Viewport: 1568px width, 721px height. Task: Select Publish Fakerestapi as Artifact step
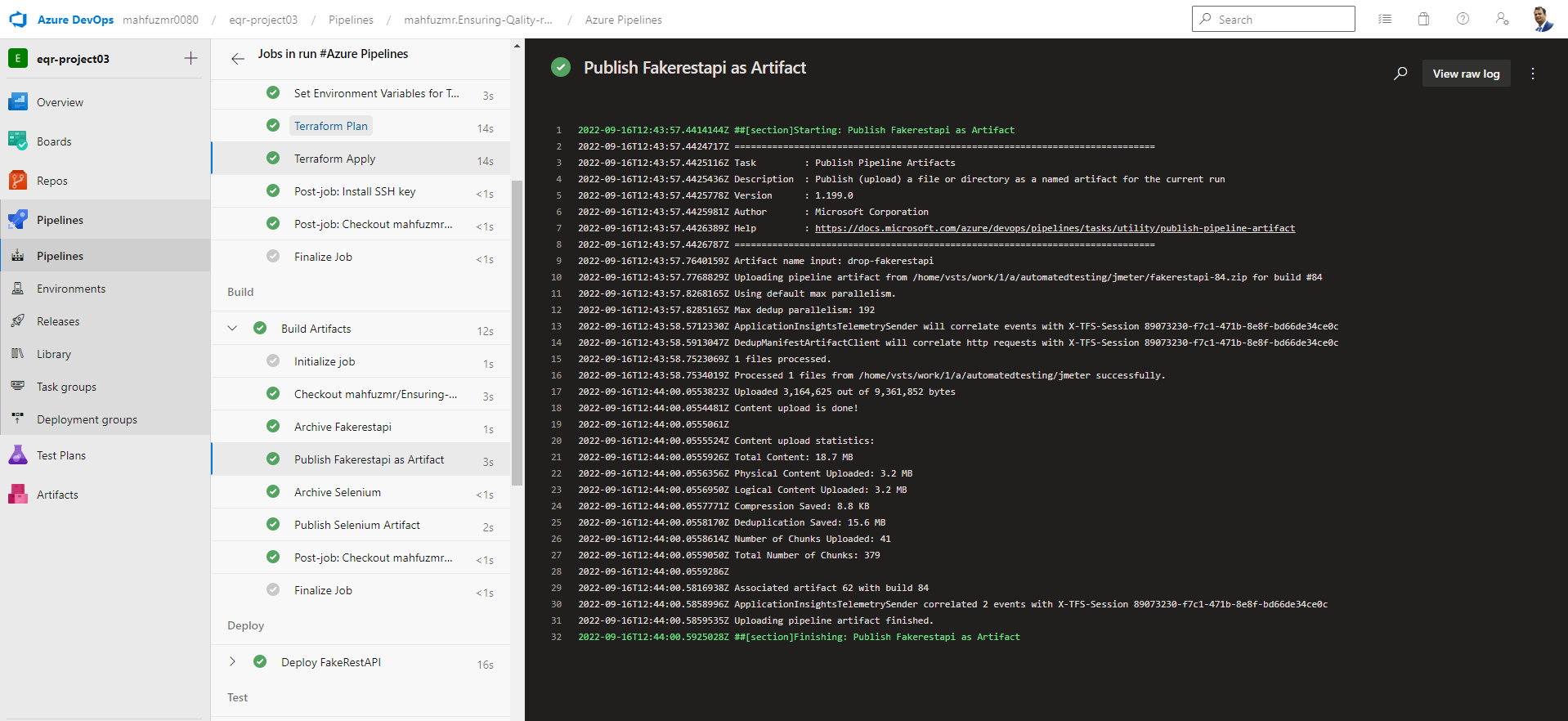[x=361, y=459]
